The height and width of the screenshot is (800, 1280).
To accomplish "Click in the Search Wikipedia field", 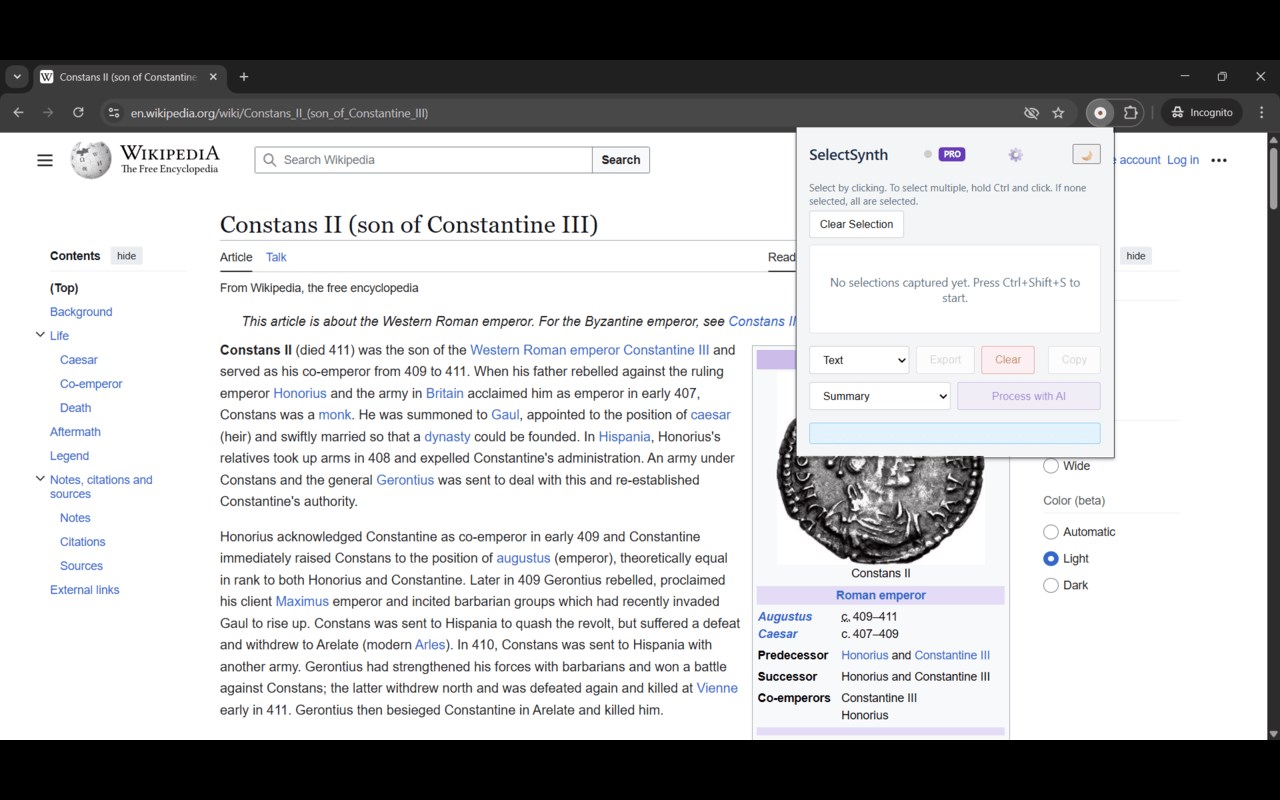I will click(424, 160).
